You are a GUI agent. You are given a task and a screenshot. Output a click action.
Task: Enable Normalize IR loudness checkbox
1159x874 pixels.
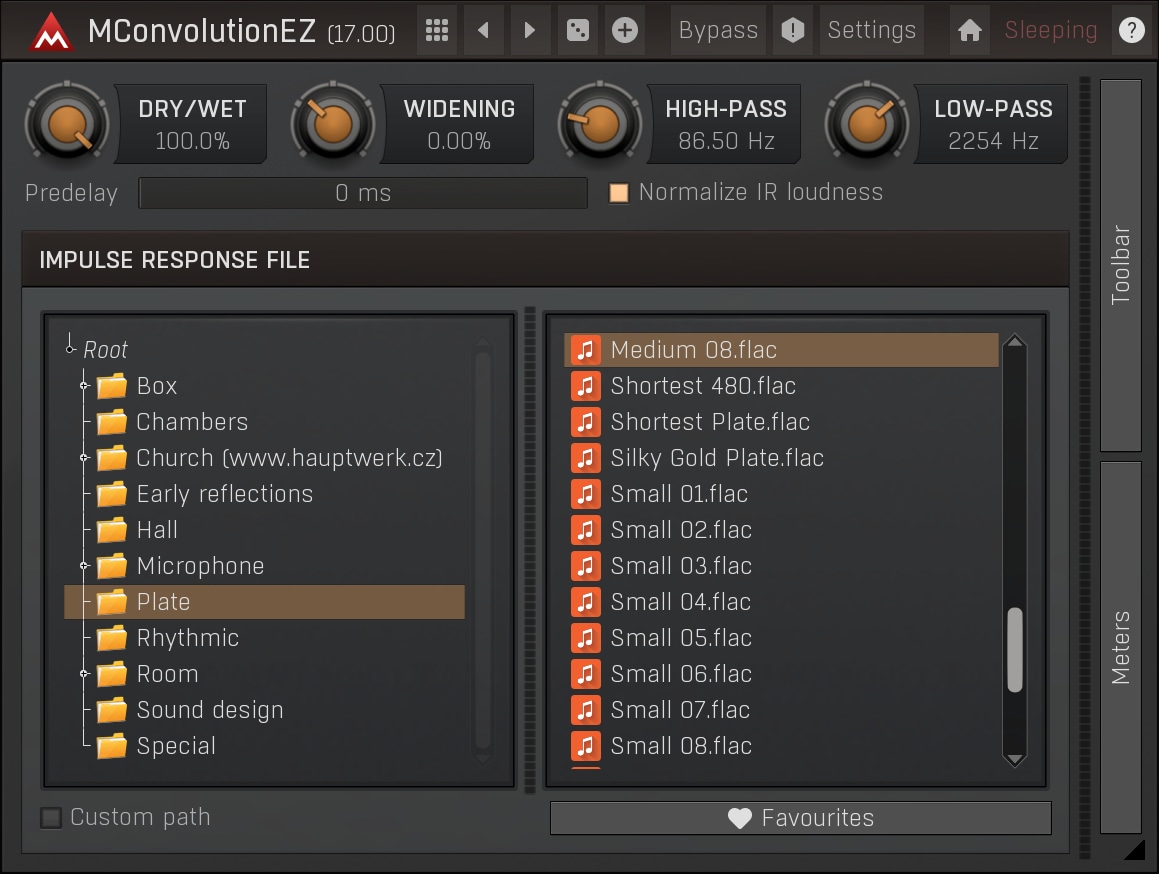(x=619, y=193)
